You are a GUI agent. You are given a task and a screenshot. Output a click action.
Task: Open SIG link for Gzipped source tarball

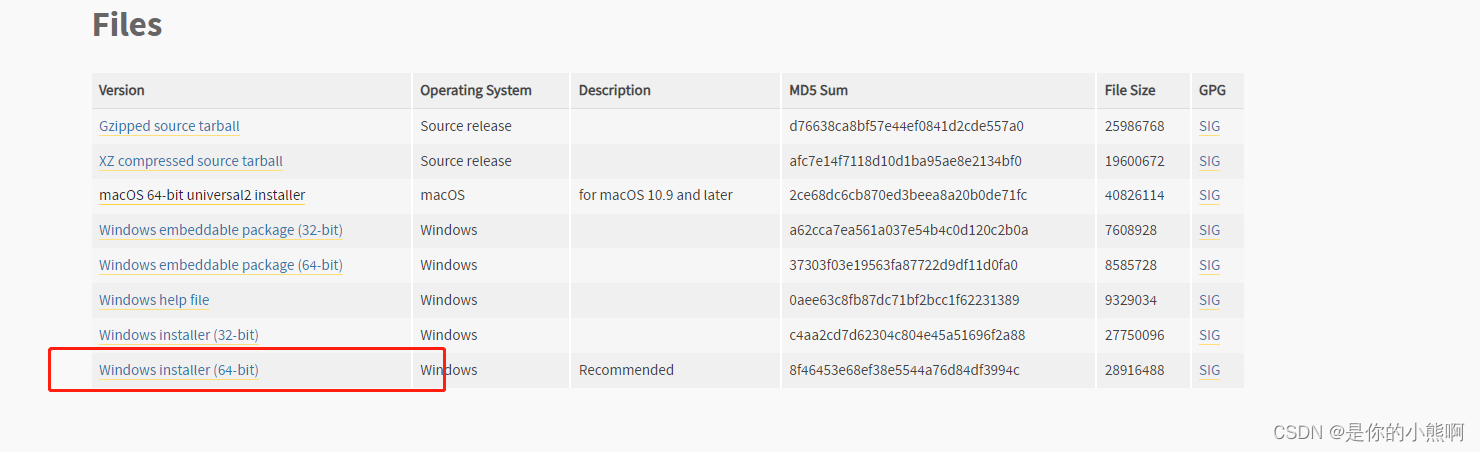click(x=1209, y=126)
